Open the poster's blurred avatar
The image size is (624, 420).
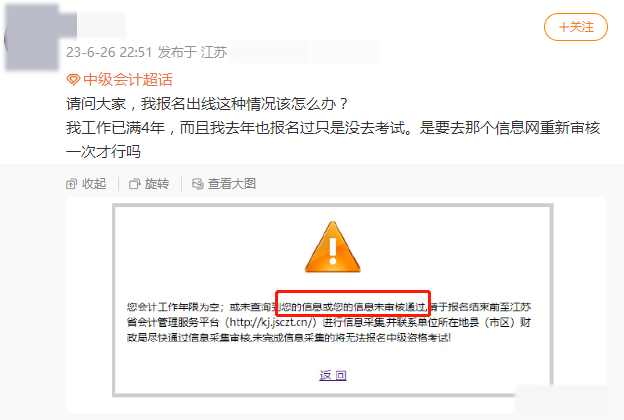tap(32, 38)
